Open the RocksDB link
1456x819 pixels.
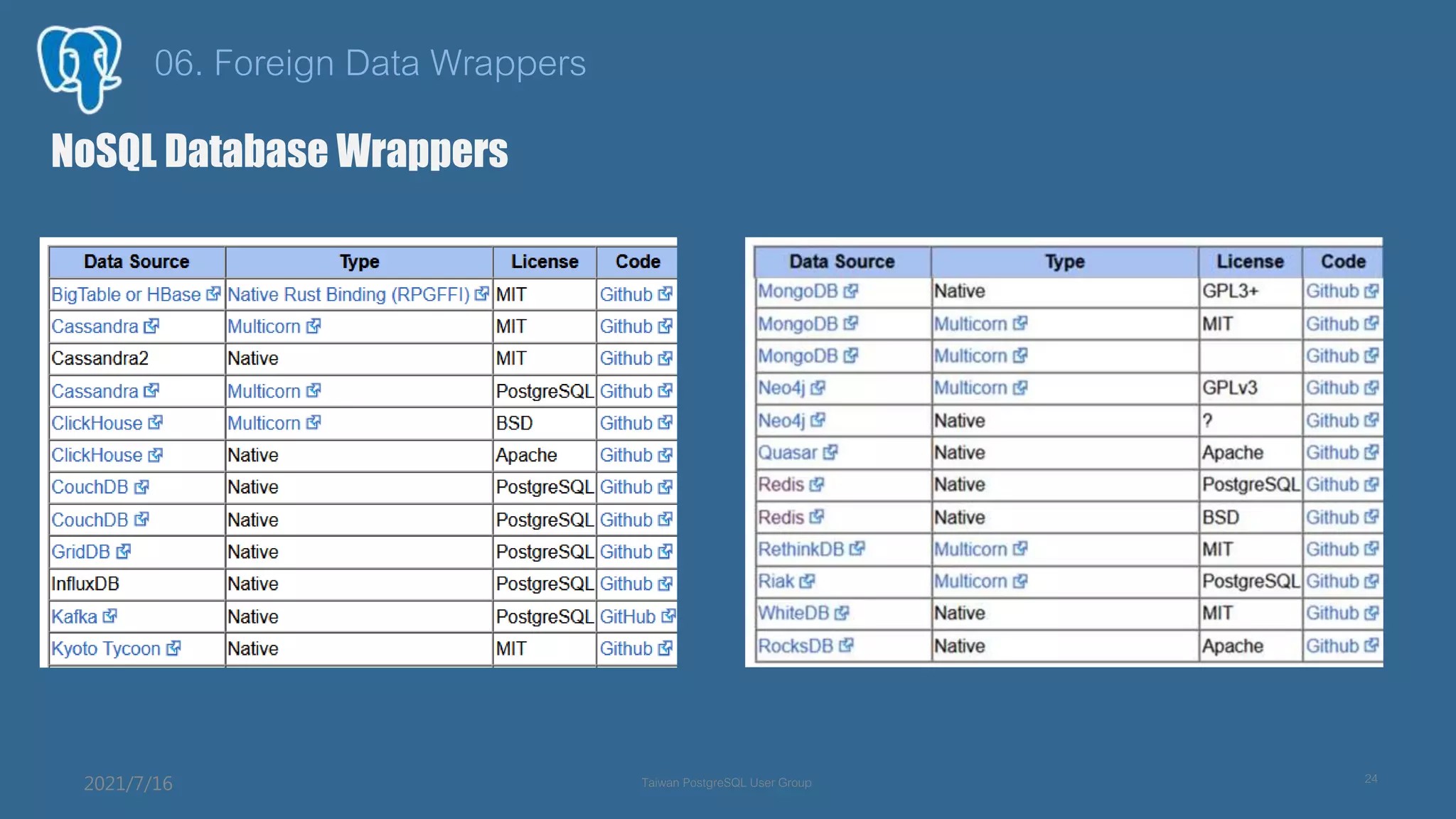click(x=795, y=646)
